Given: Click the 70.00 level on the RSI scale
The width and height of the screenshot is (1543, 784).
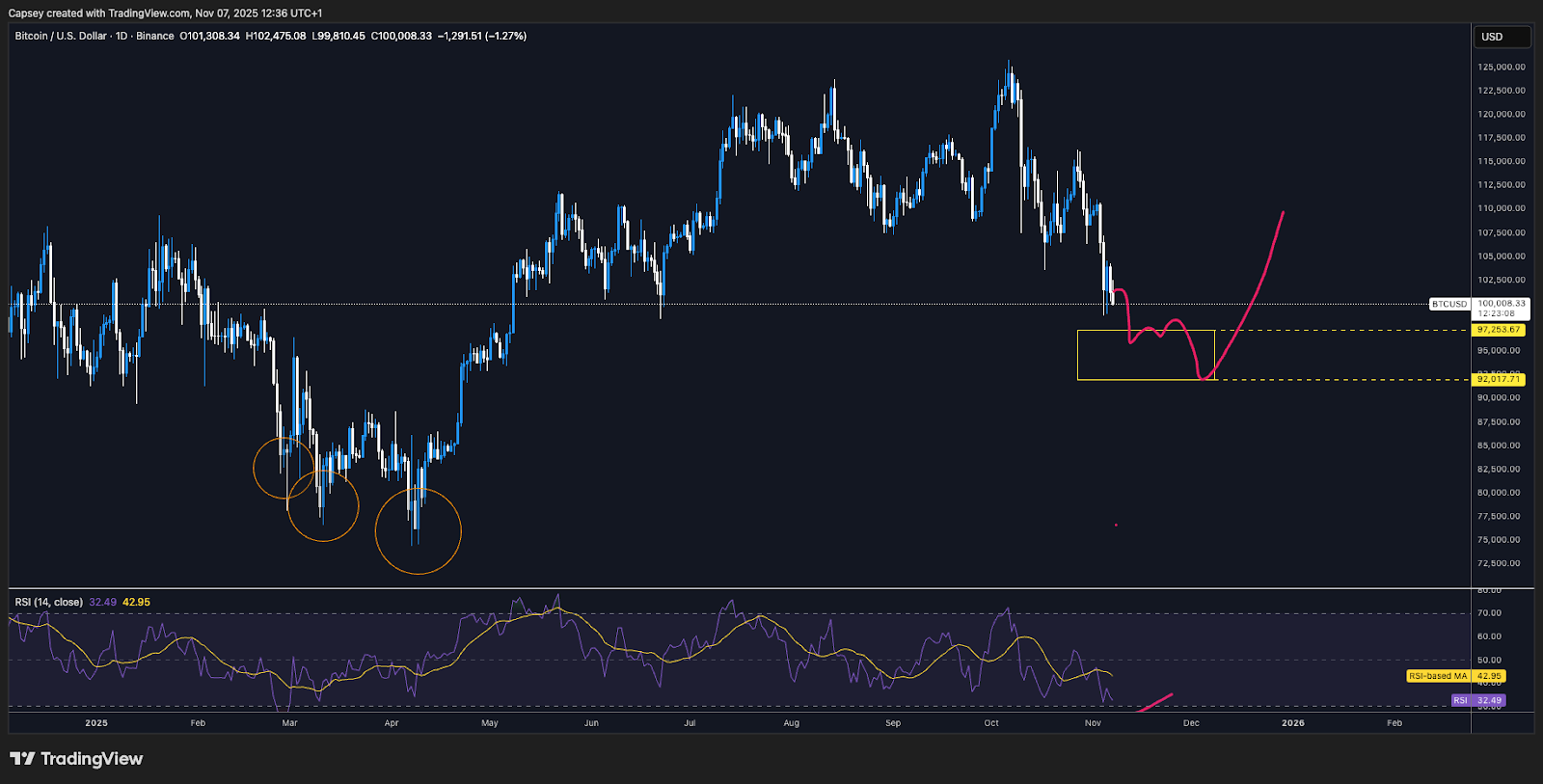Looking at the screenshot, I should pos(1489,613).
